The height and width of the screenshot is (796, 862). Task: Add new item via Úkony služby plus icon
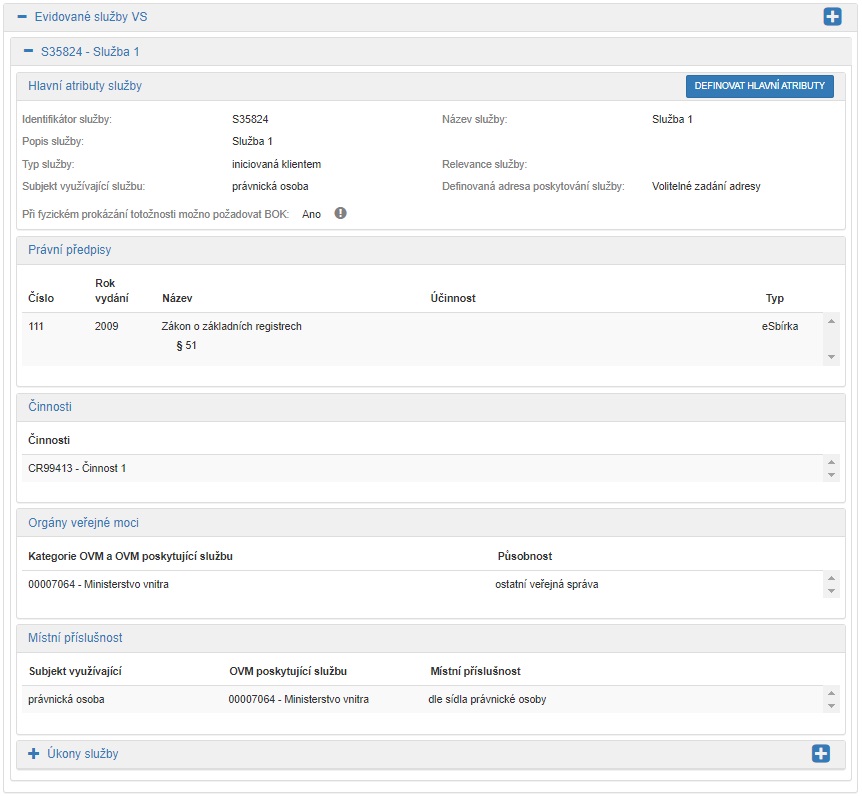point(821,754)
